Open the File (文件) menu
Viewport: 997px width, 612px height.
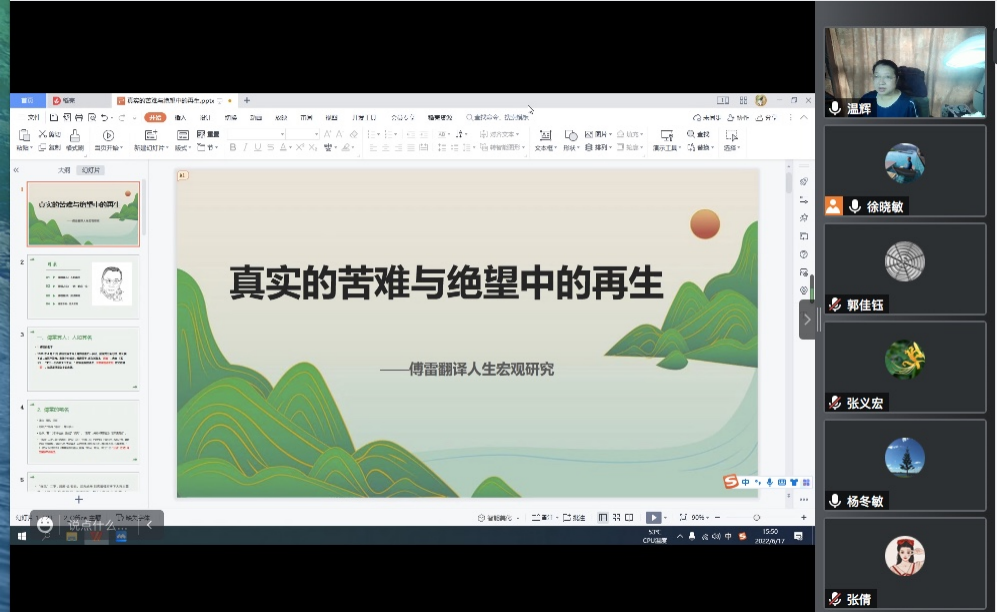click(33, 117)
